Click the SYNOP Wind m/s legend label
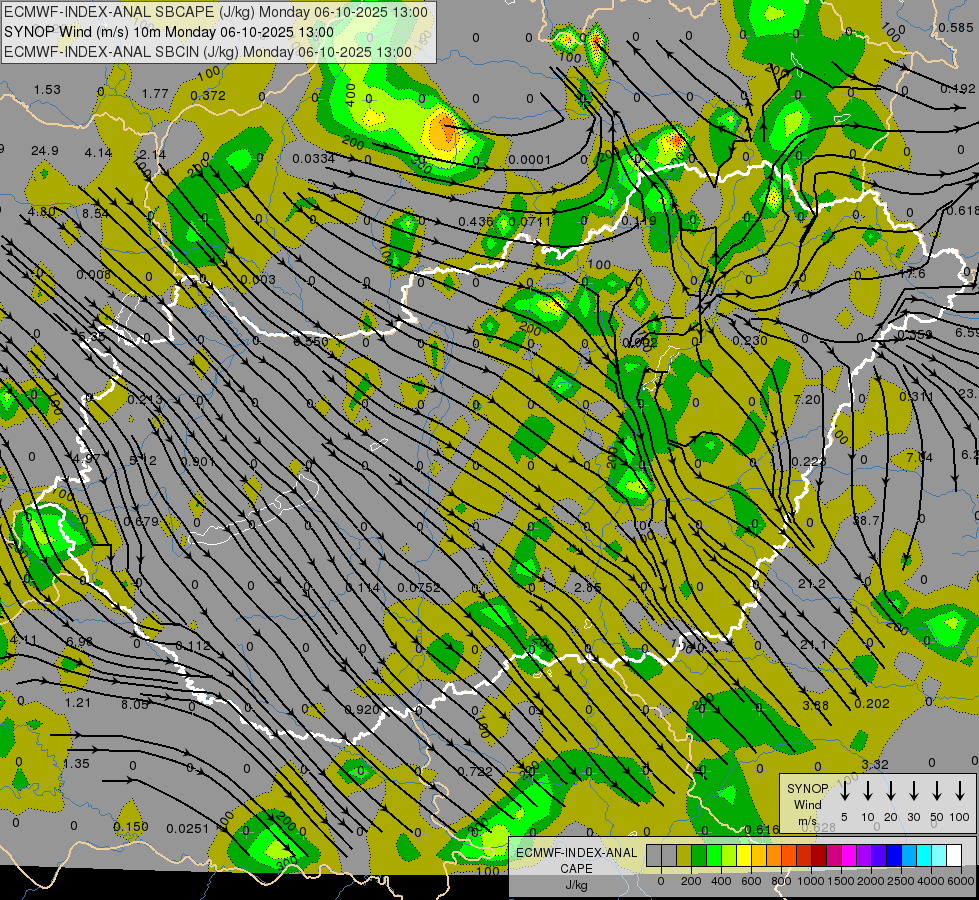This screenshot has height=900, width=979. [807, 804]
